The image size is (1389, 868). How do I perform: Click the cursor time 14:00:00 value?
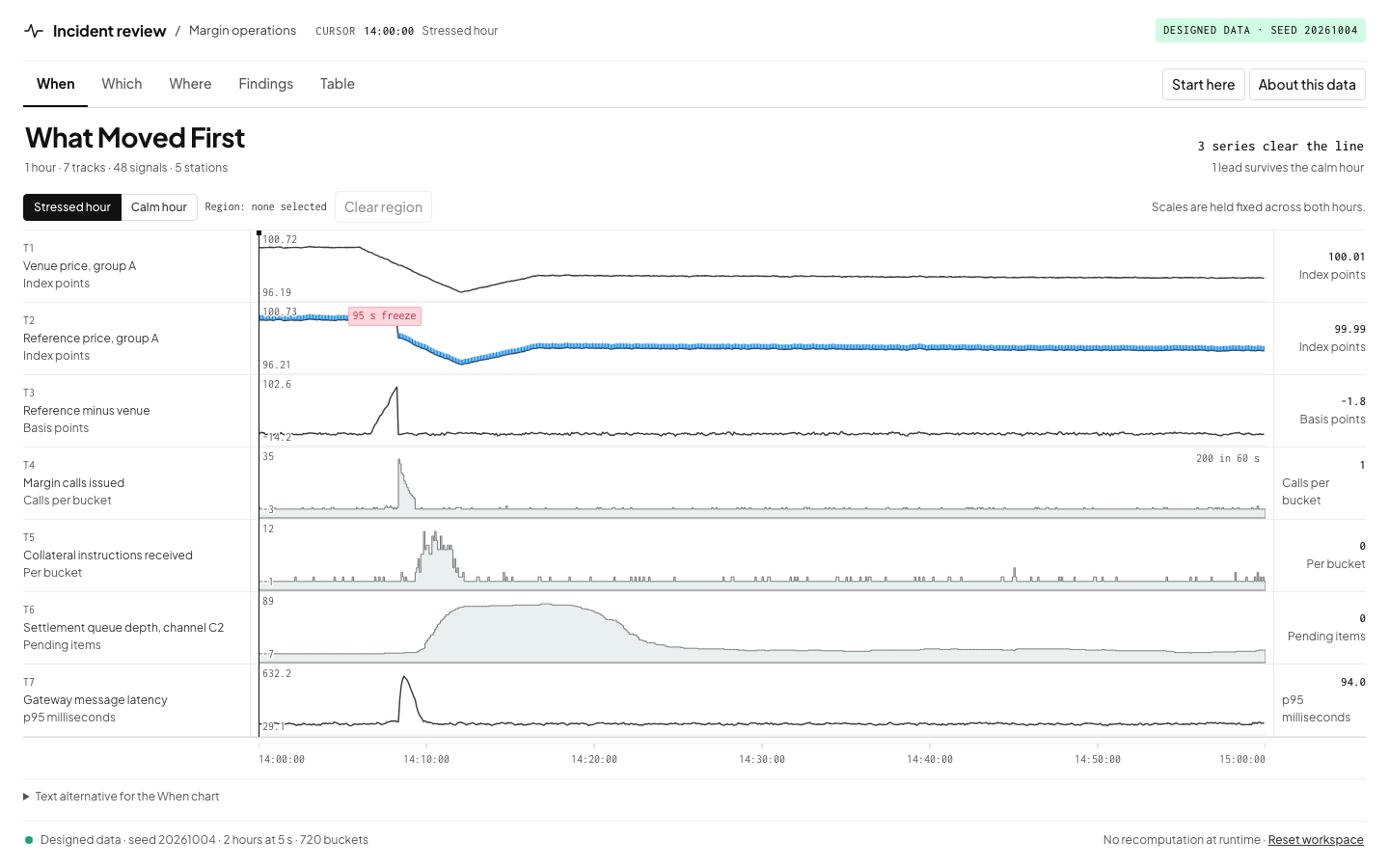(x=389, y=31)
